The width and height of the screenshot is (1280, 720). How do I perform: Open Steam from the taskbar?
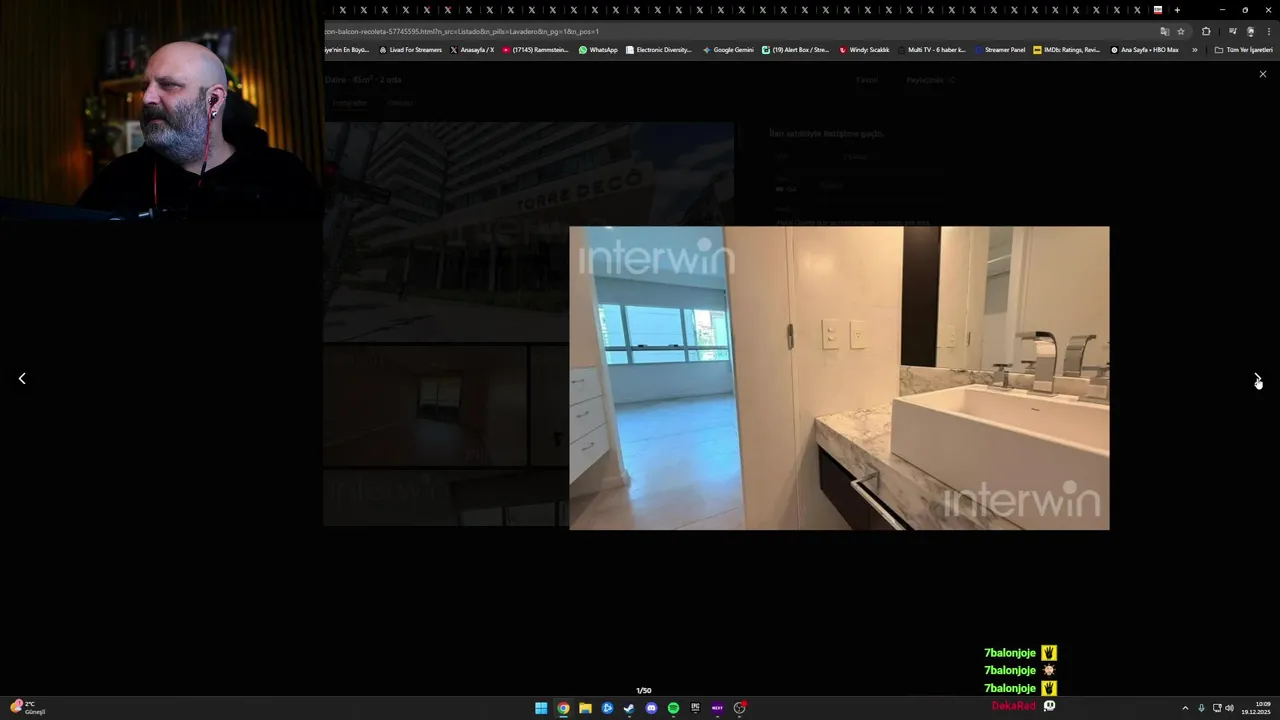629,708
